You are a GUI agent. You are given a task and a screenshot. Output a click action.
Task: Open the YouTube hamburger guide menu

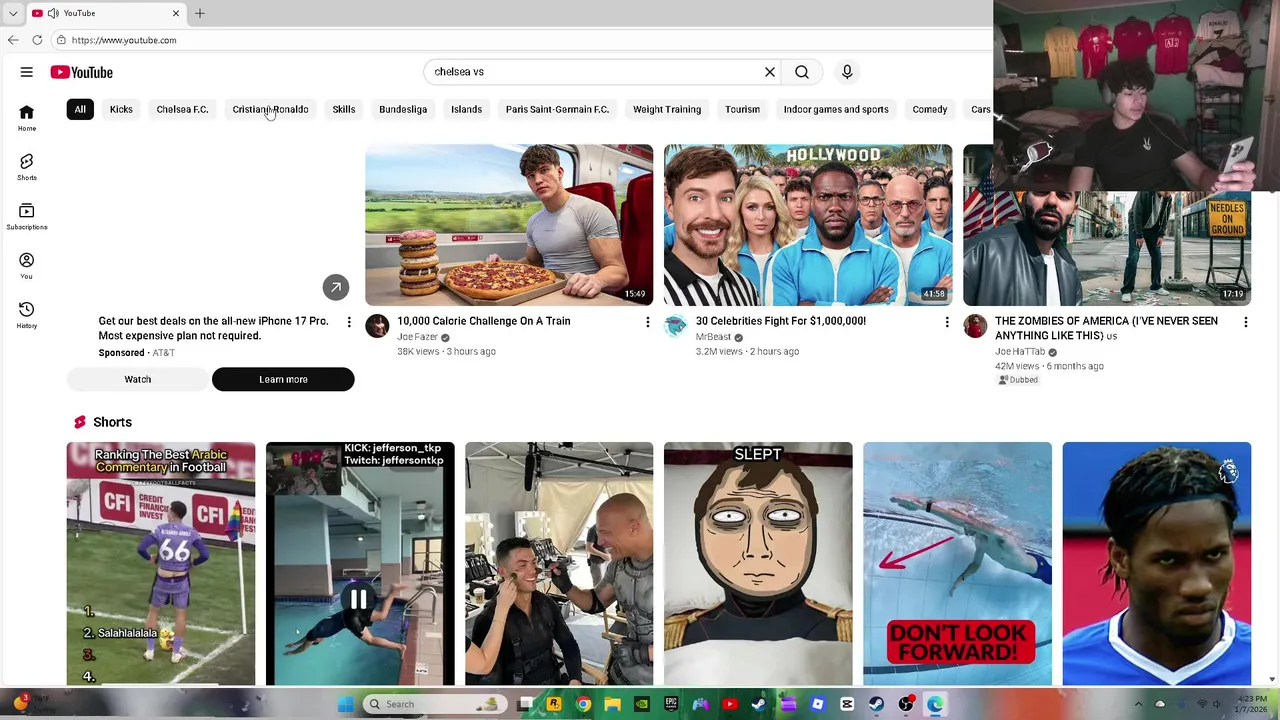(27, 72)
